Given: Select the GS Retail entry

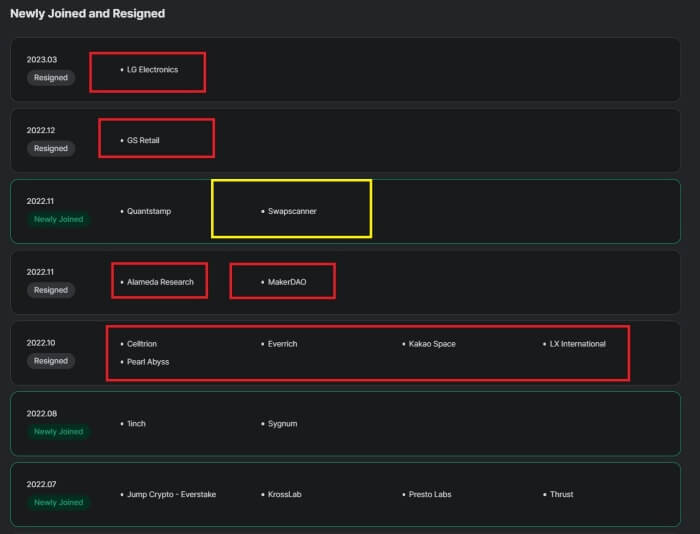Looking at the screenshot, I should tap(143, 140).
